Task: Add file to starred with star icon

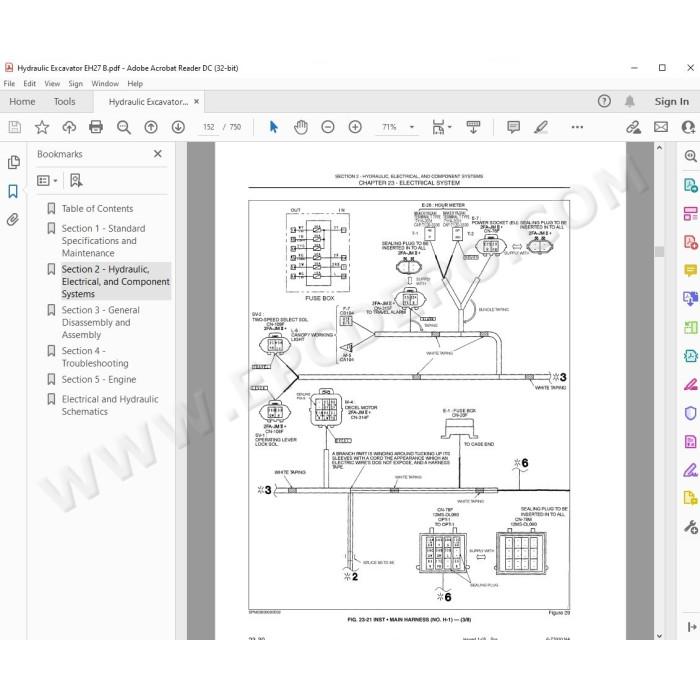Action: [x=42, y=127]
